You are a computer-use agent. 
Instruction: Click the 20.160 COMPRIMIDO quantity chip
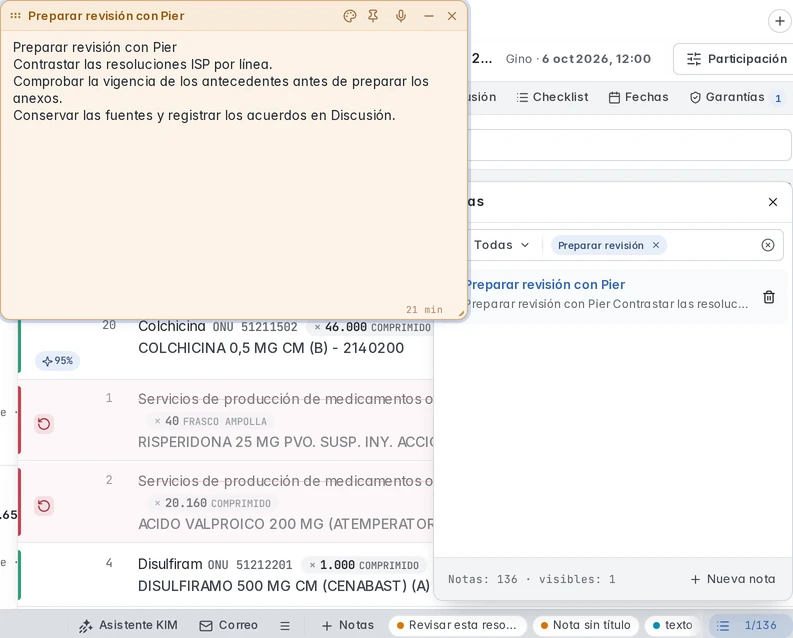(x=212, y=503)
